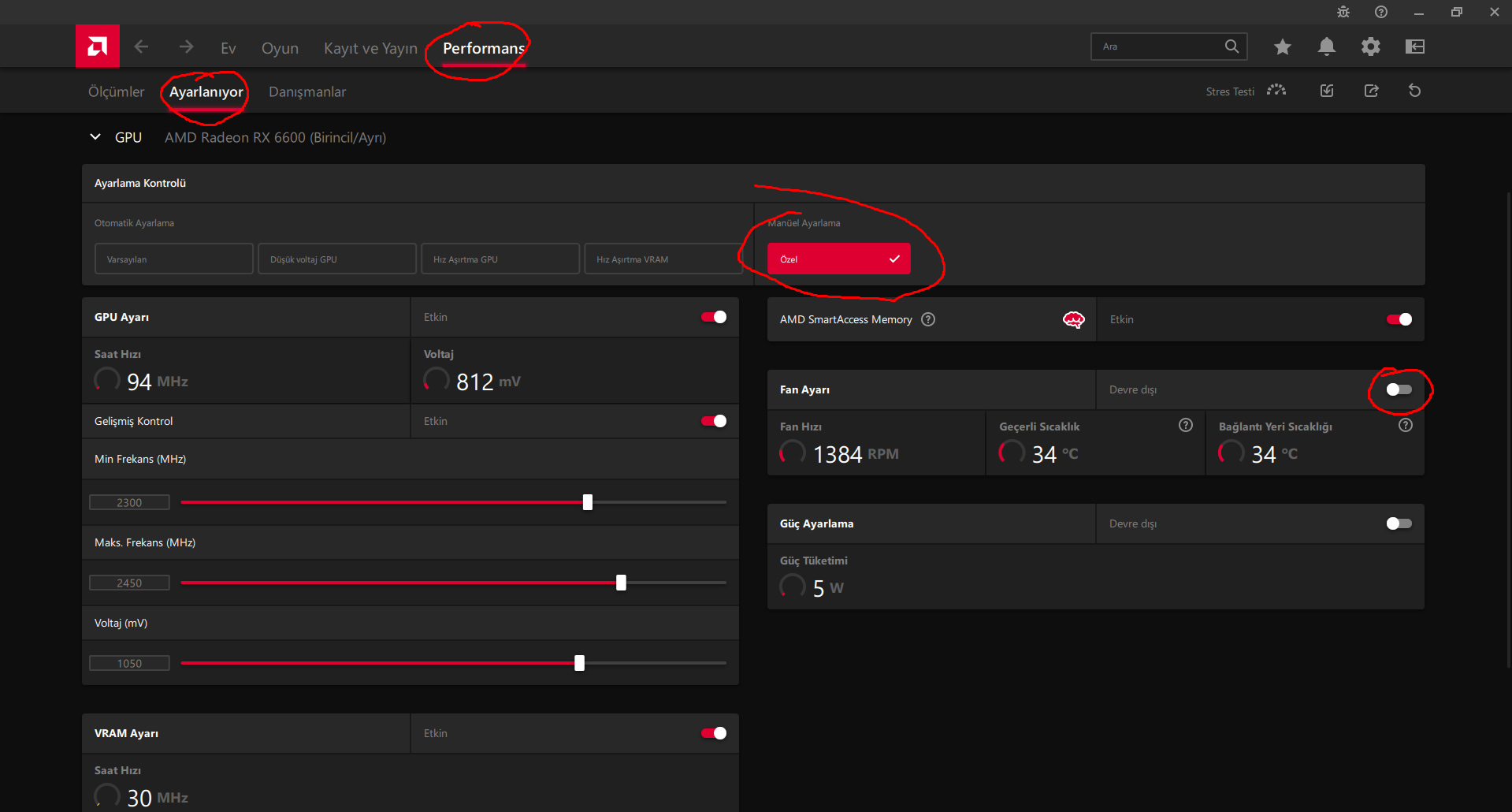Viewport: 1512px width, 812px height.
Task: Select the Ayarlanıyor sub-tab
Action: coord(206,91)
